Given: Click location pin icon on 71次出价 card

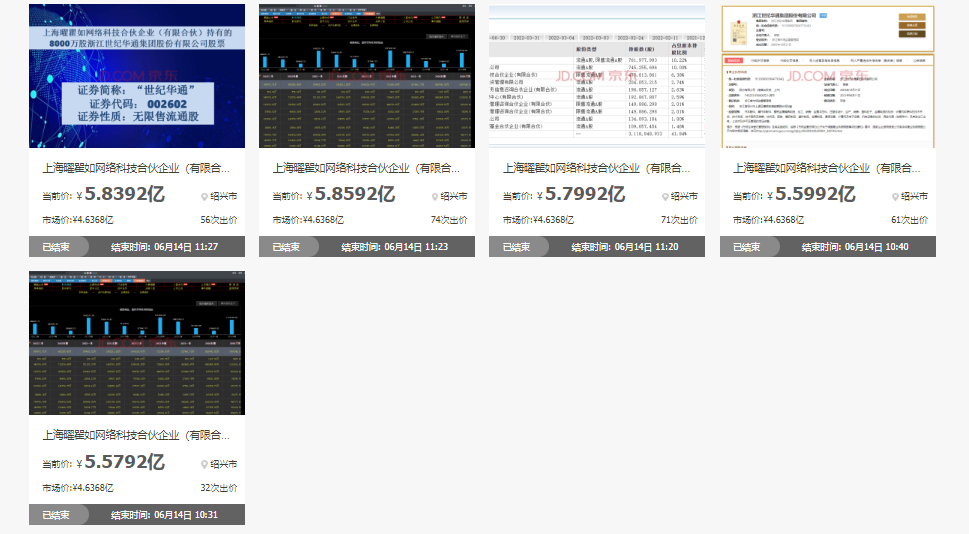Looking at the screenshot, I should click(666, 197).
